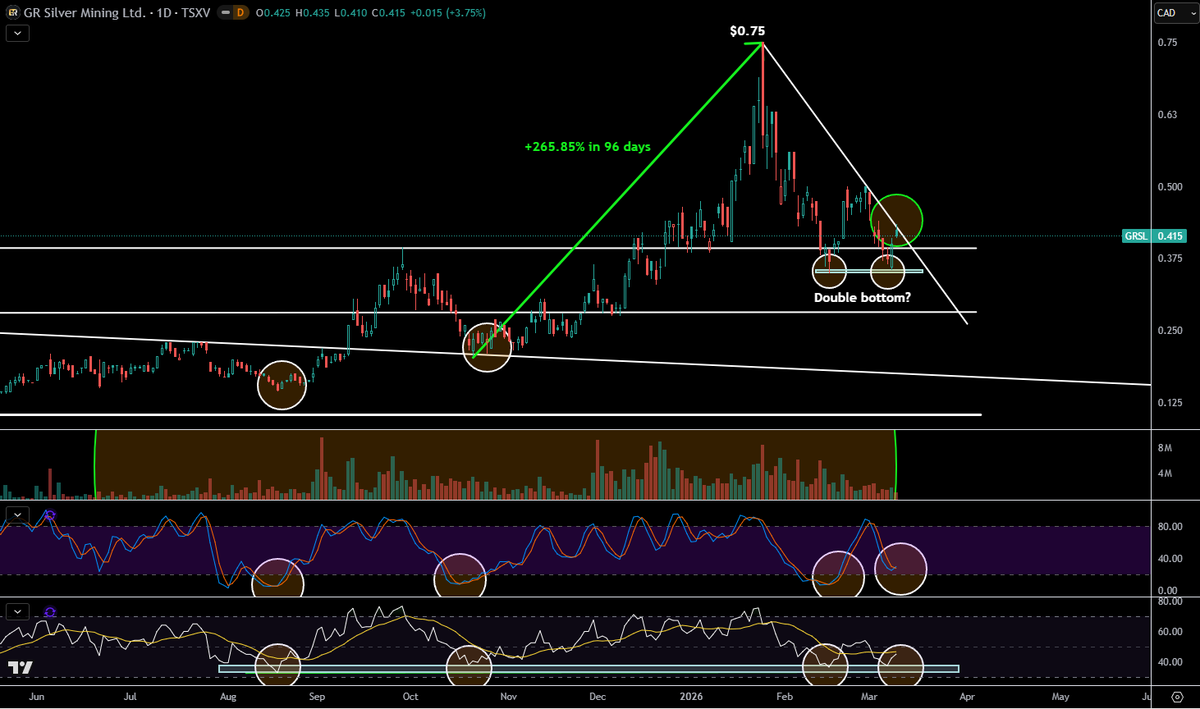Click the 4M volume axis label
The height and width of the screenshot is (709, 1200).
coord(1165,473)
